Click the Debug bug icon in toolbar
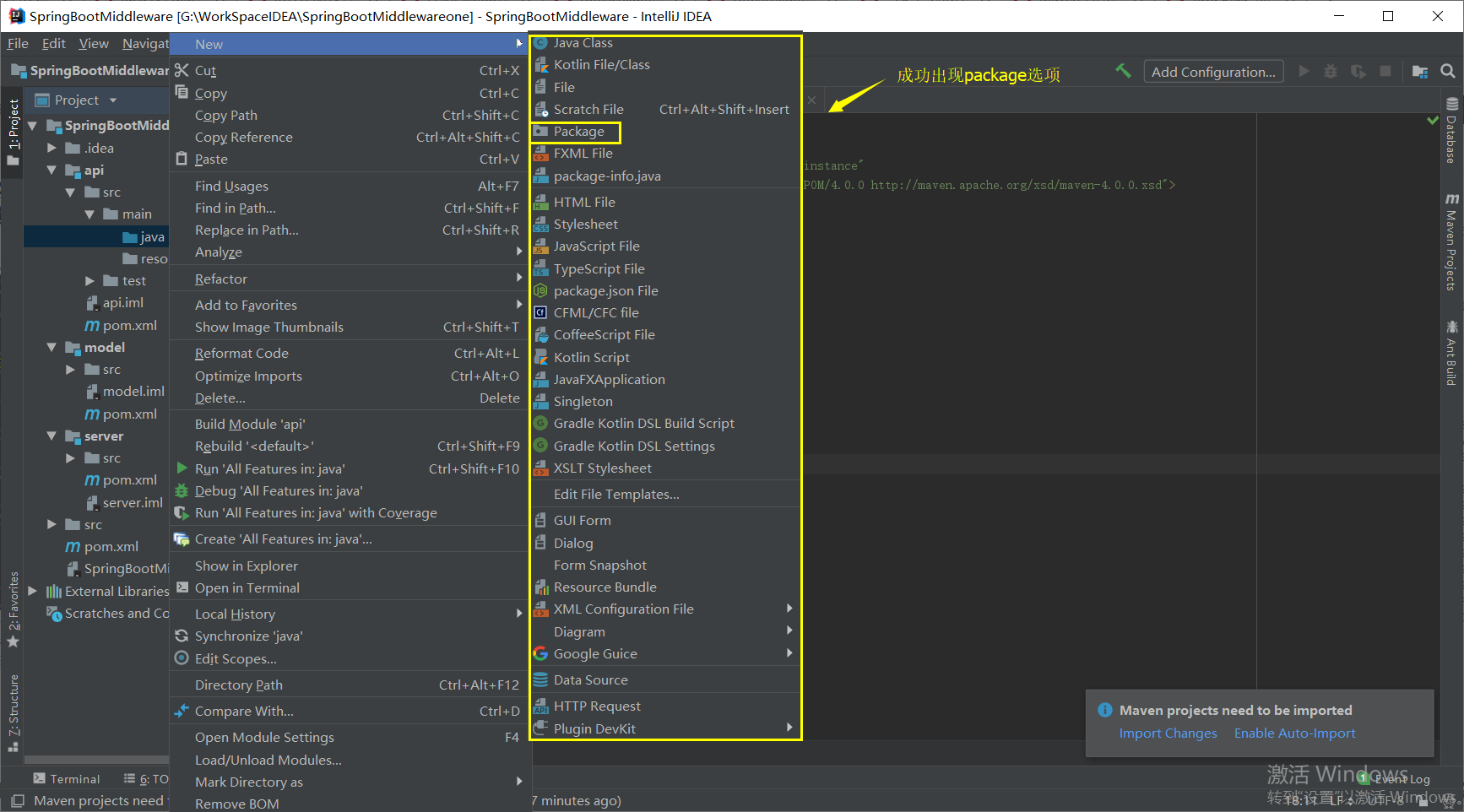 (x=1331, y=71)
